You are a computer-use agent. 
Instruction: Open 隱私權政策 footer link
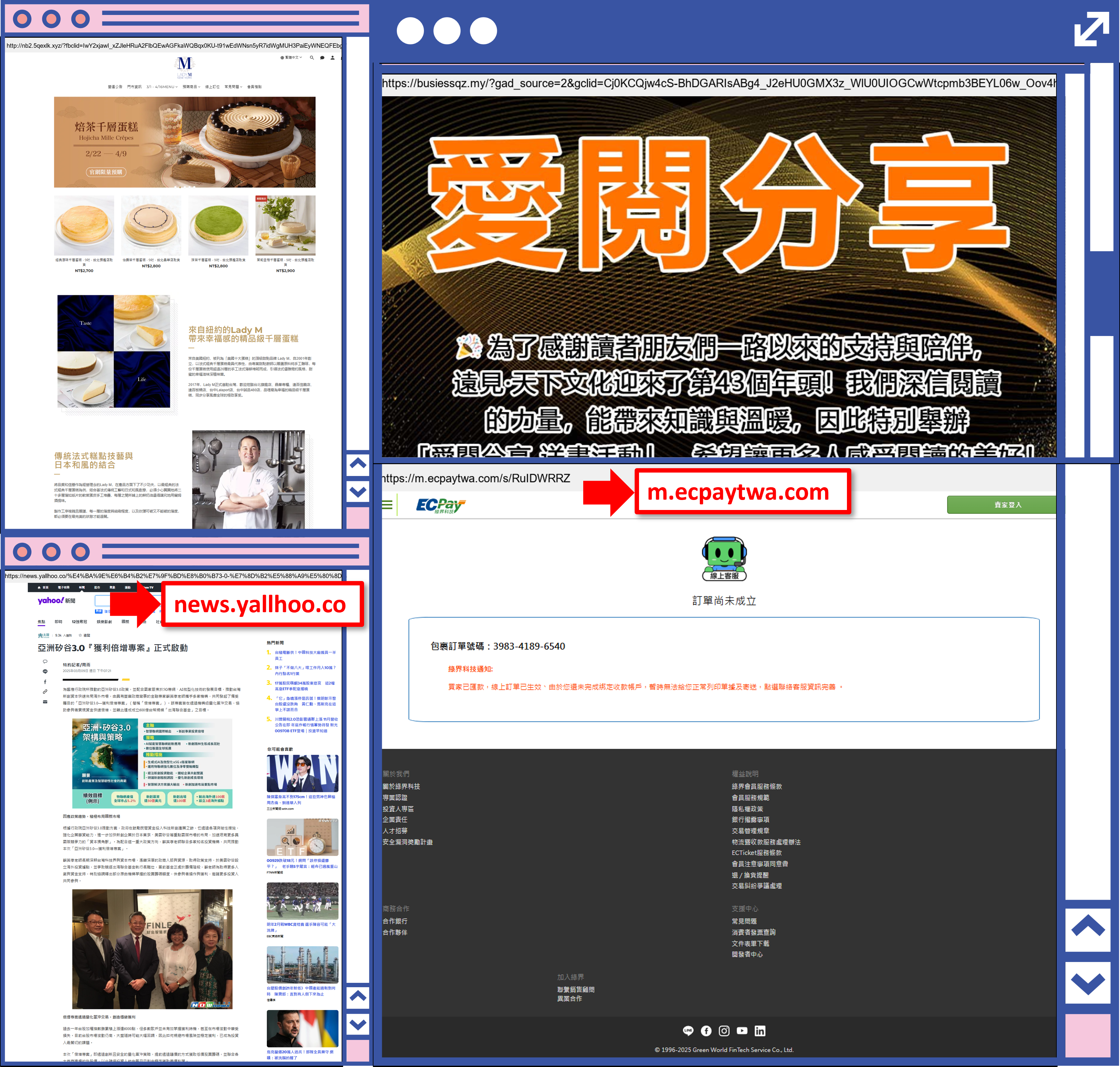tap(747, 808)
